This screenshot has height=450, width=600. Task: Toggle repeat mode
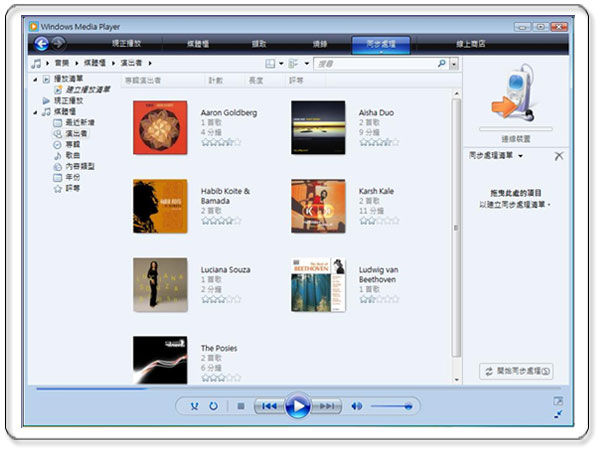[213, 406]
